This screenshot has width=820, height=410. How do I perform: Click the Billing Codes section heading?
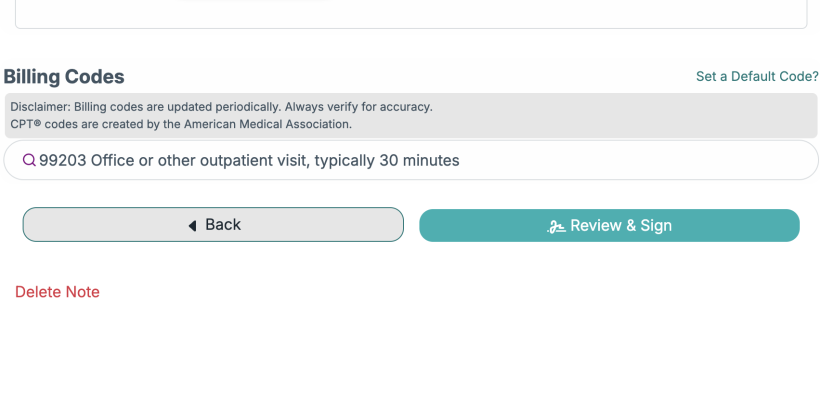64,77
